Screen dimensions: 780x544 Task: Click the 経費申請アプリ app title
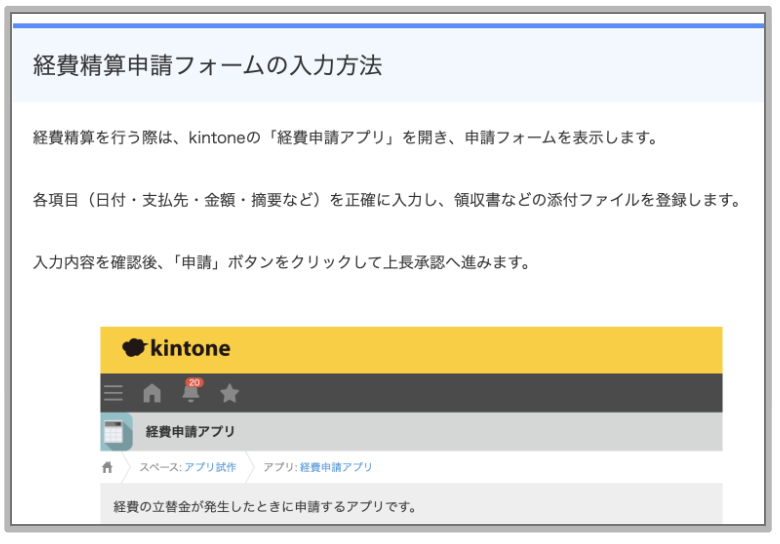[190, 432]
